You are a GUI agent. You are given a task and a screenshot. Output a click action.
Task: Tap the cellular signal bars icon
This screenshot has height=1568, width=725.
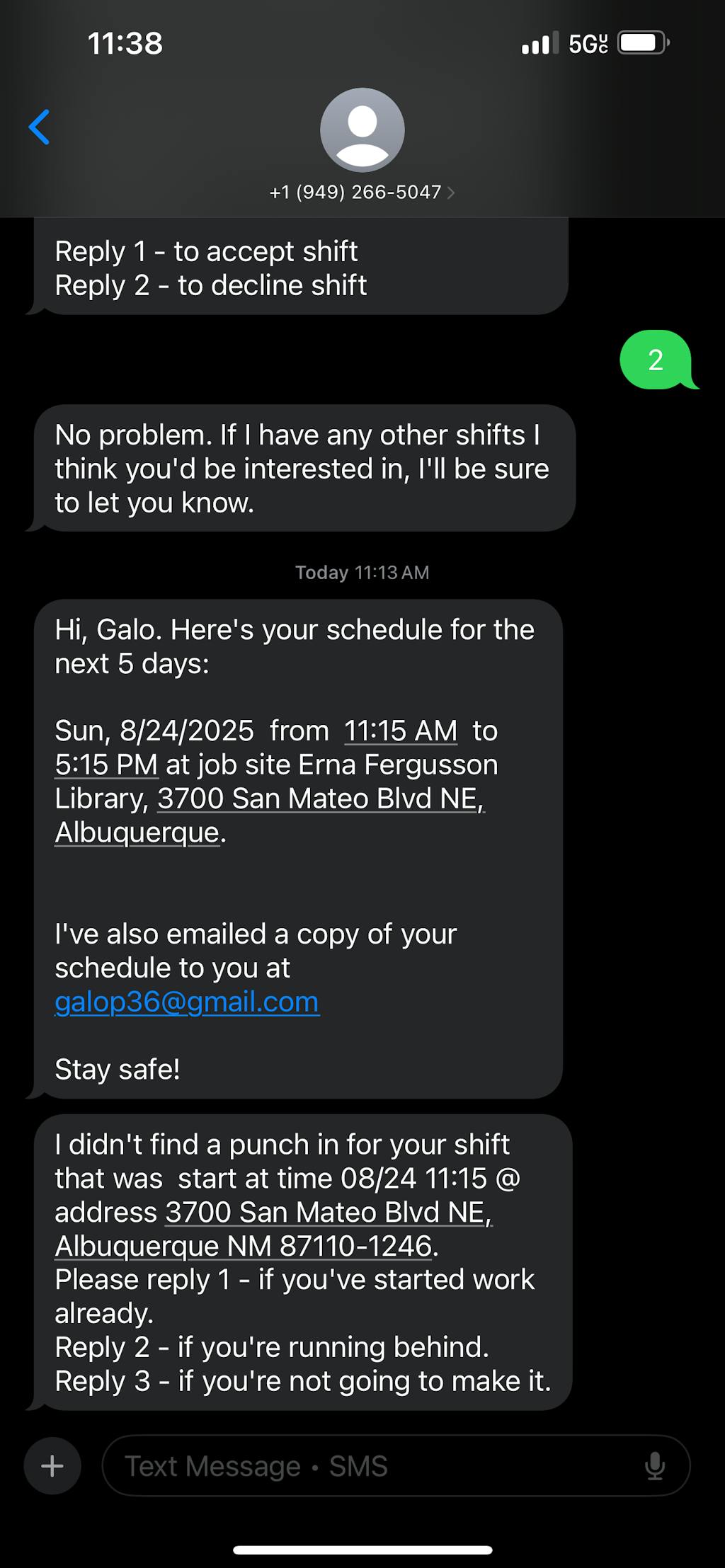click(540, 44)
